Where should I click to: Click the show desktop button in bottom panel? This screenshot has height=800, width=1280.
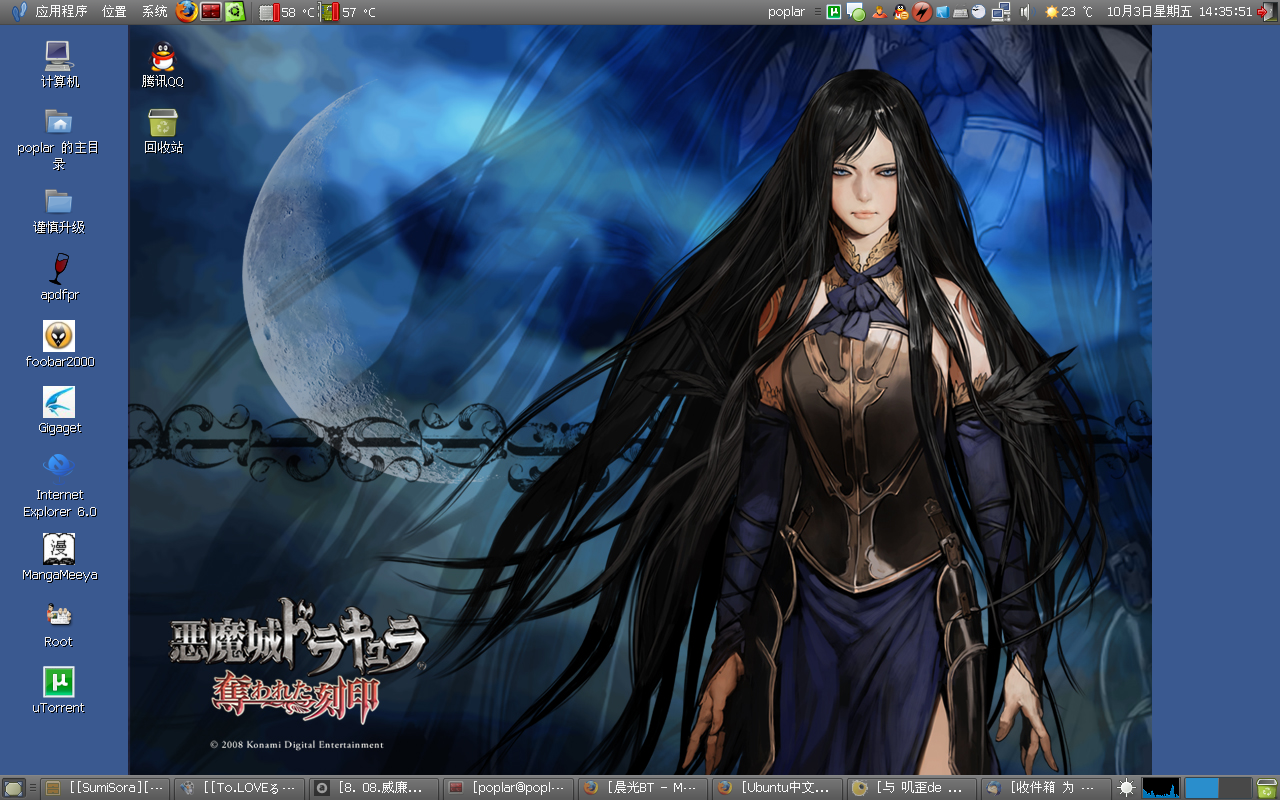[x=13, y=788]
